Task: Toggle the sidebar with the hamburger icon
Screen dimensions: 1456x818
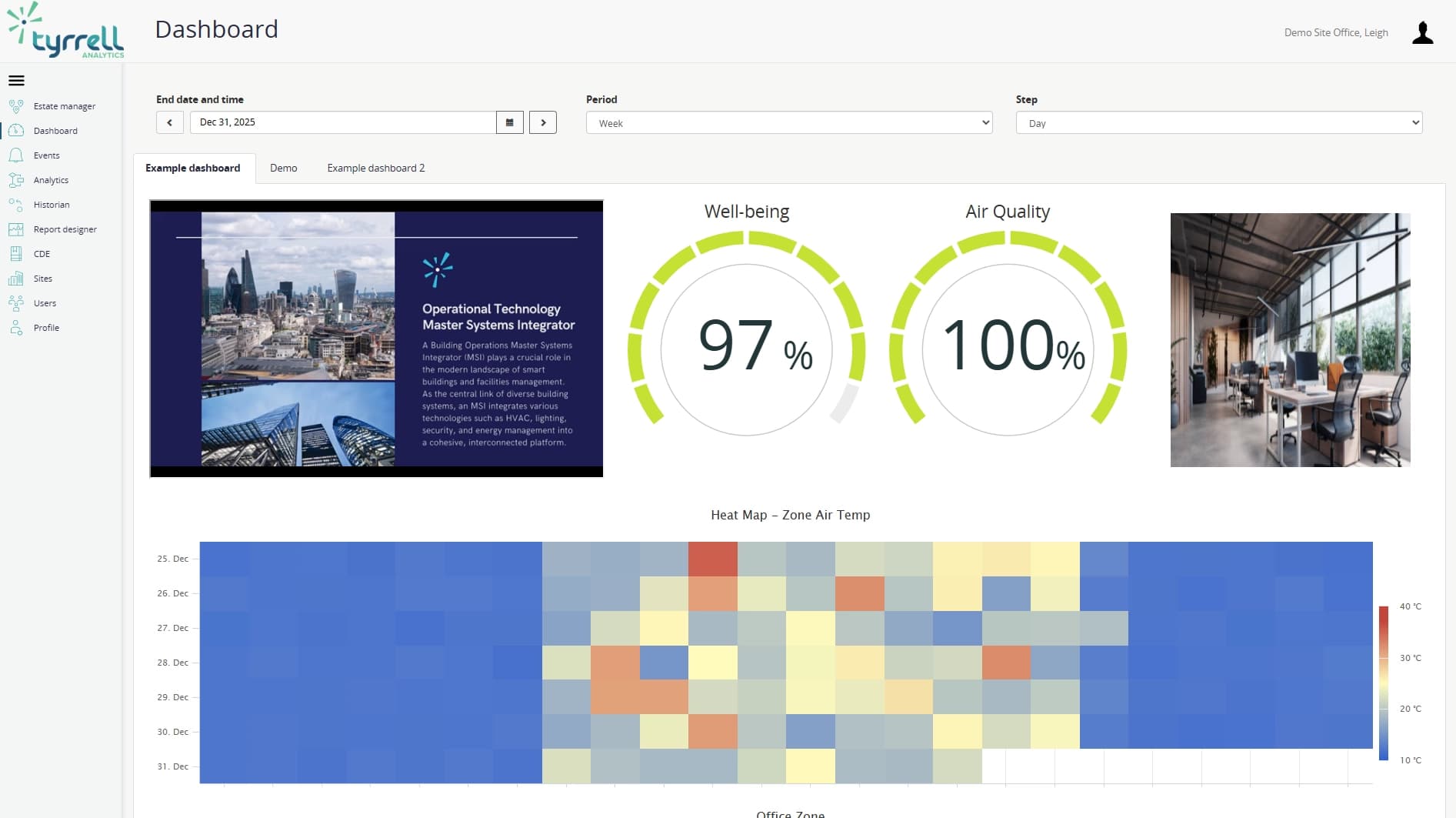Action: (x=17, y=80)
